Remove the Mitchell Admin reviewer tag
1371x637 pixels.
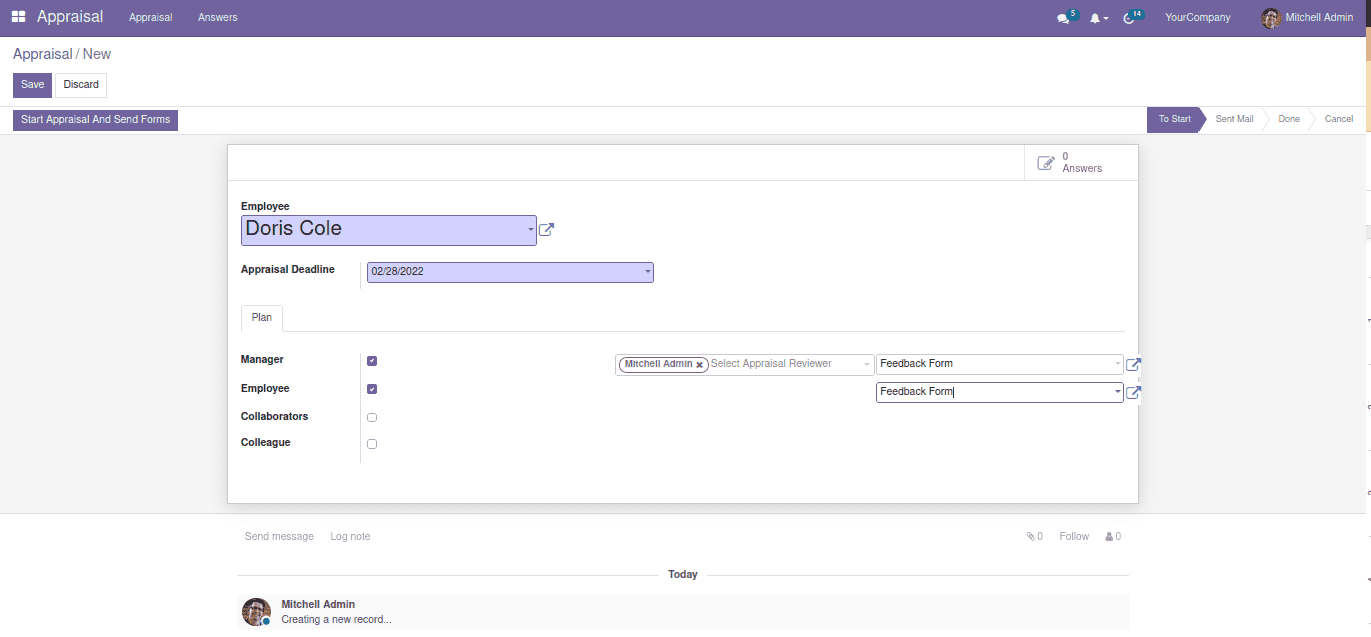point(700,365)
